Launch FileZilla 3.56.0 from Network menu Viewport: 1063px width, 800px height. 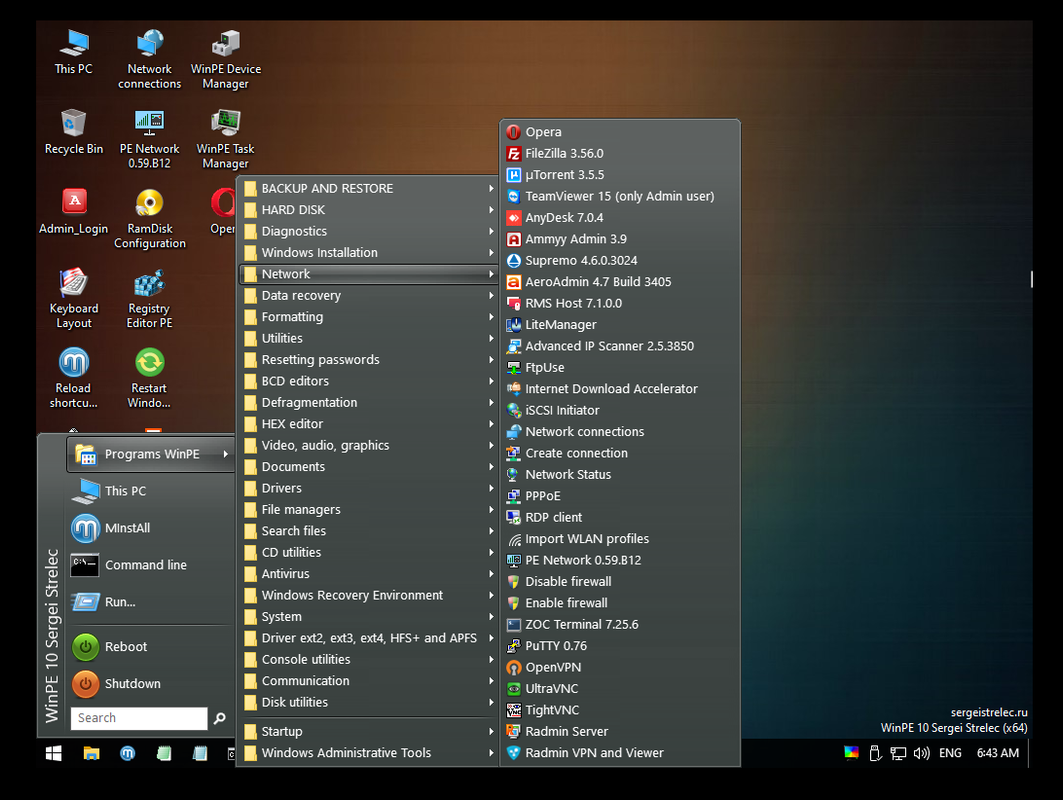620,153
